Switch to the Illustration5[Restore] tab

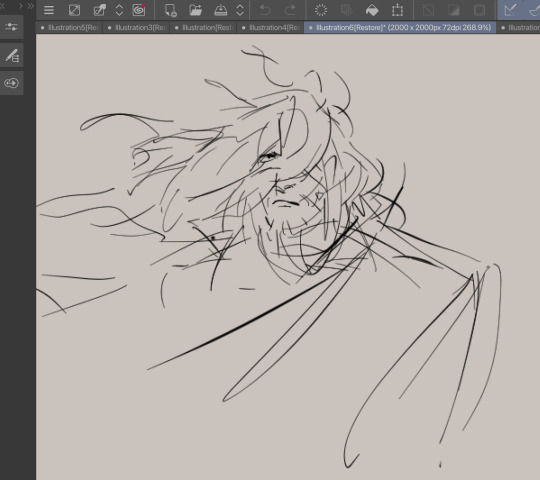(69, 28)
